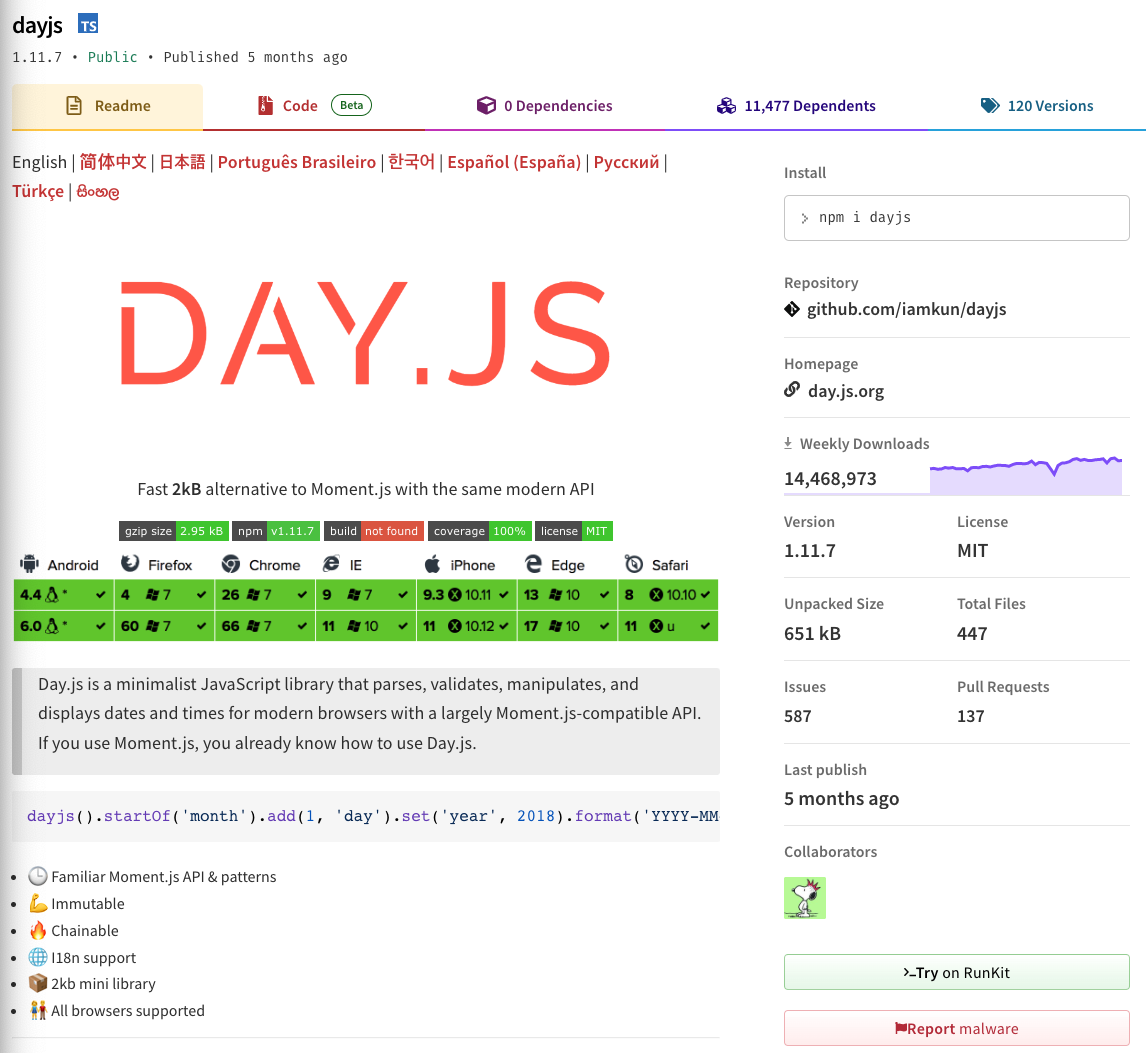Open the Readme tab
The image size is (1148, 1053).
coord(108,106)
